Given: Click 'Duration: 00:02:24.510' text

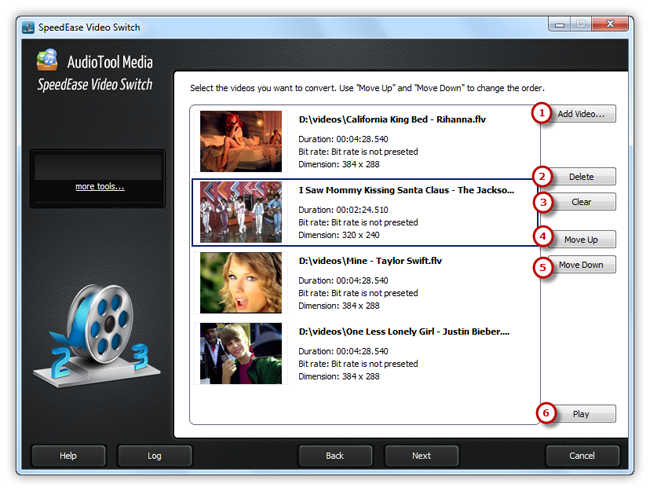Looking at the screenshot, I should (343, 210).
